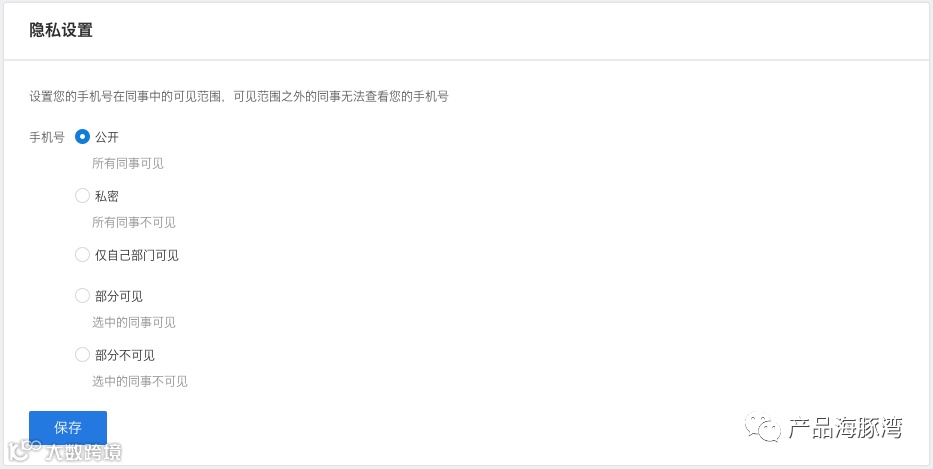The image size is (933, 469).
Task: Select the 私密 radio button
Action: [82, 196]
